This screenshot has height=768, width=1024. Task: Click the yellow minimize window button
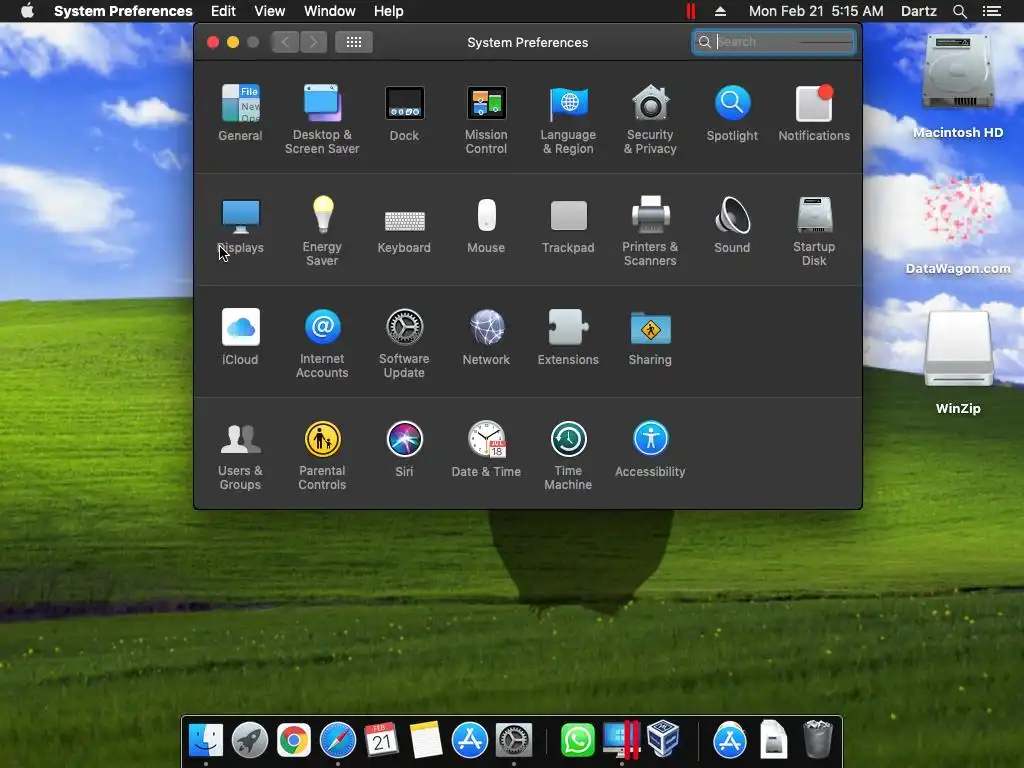point(233,42)
